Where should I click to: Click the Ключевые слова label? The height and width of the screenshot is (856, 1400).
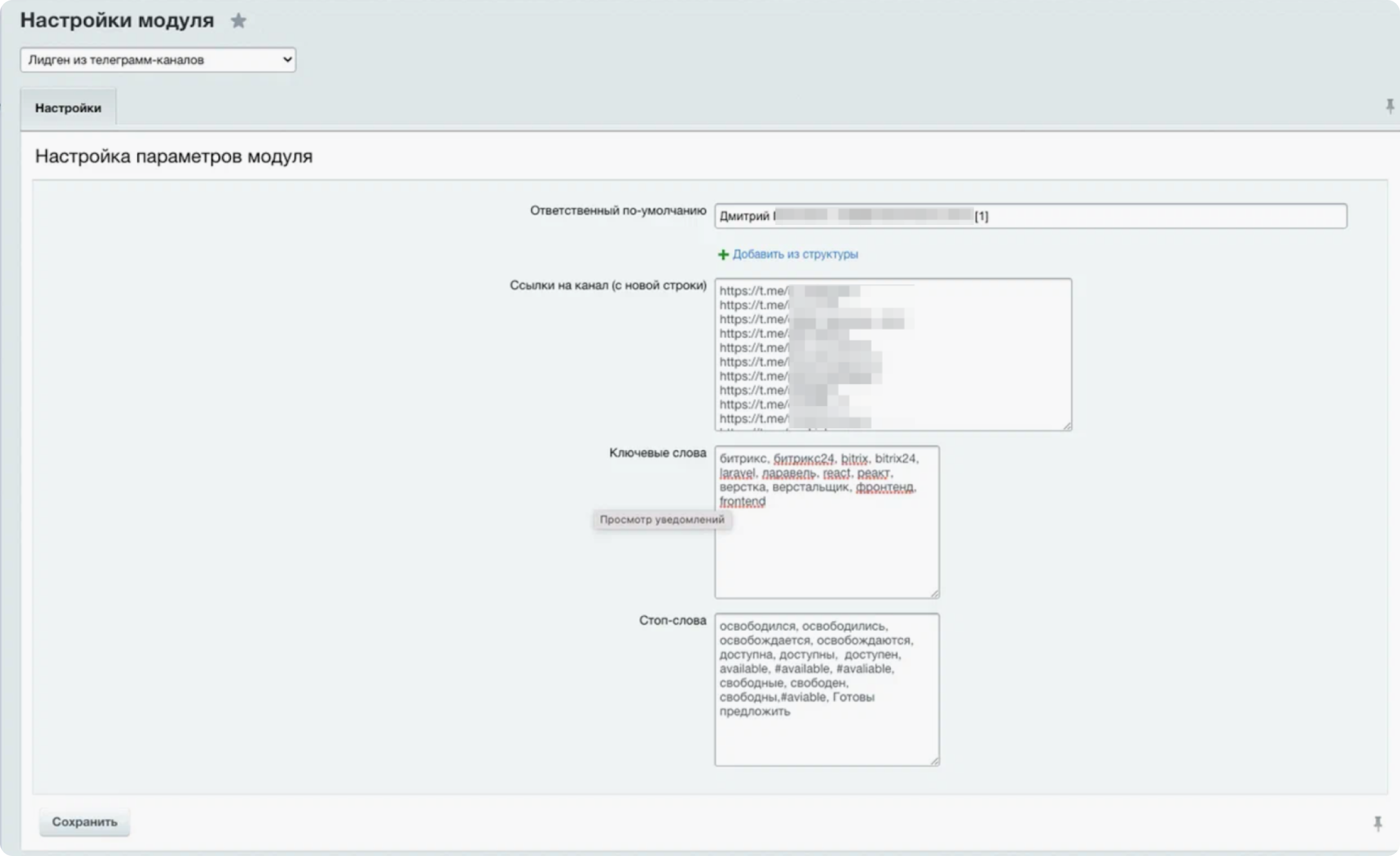point(657,453)
